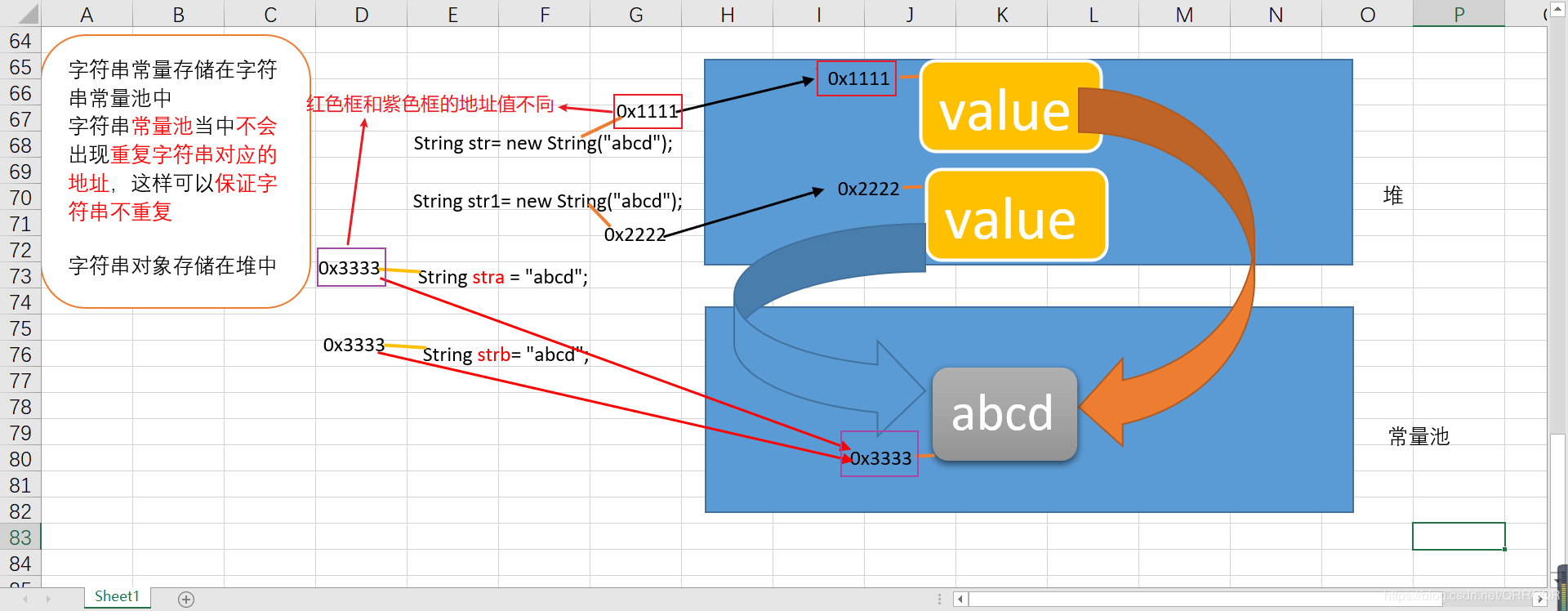The height and width of the screenshot is (611, 1568).
Task: Select column K header
Action: click(x=1001, y=15)
